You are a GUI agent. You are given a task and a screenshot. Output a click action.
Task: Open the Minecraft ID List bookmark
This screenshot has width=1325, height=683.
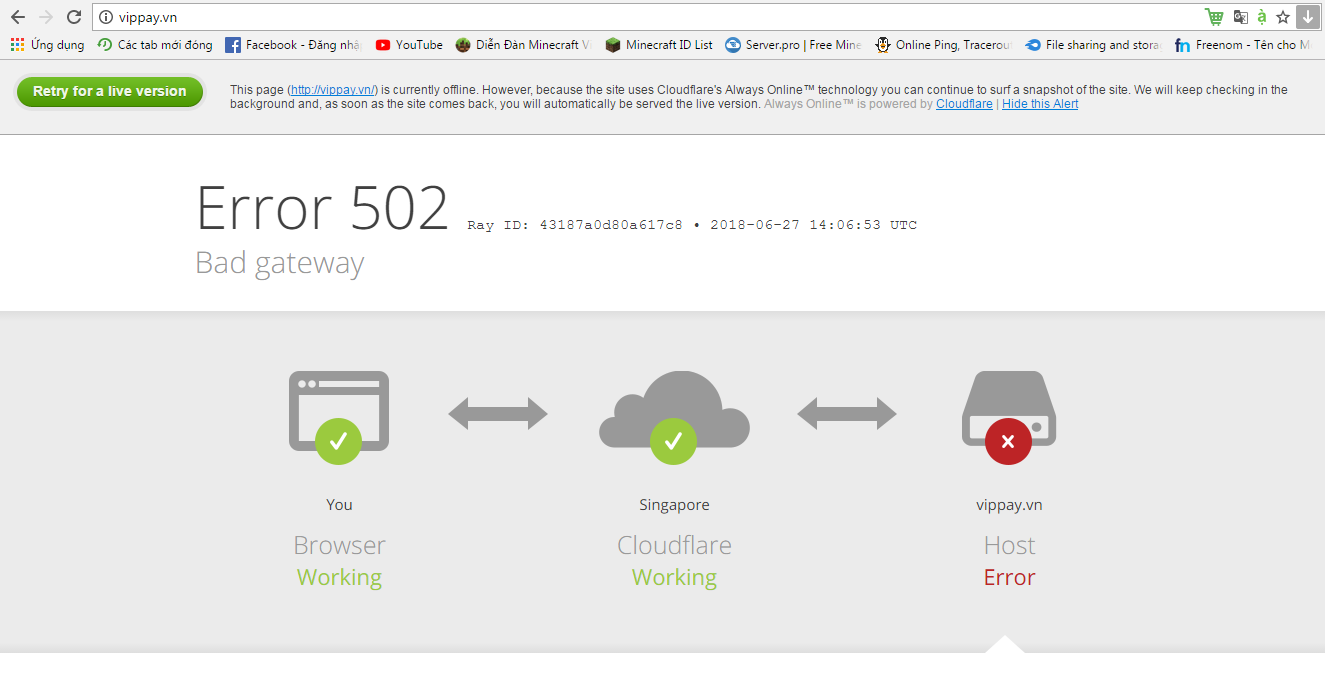(659, 45)
